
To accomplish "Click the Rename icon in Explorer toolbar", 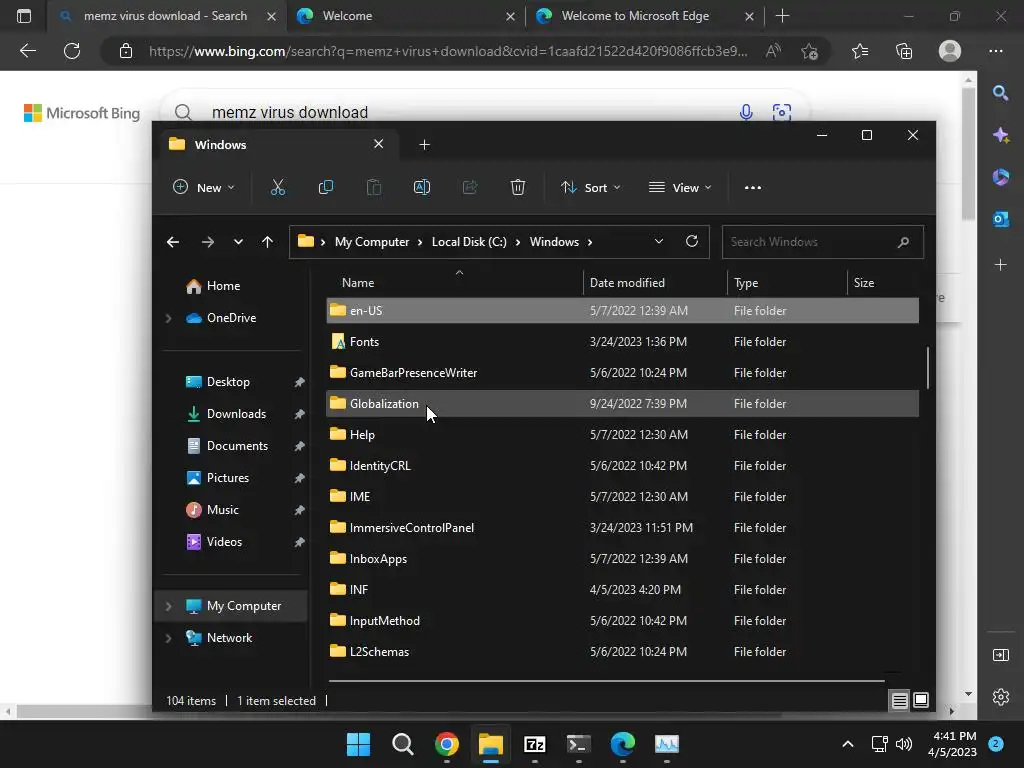I will 422,187.
